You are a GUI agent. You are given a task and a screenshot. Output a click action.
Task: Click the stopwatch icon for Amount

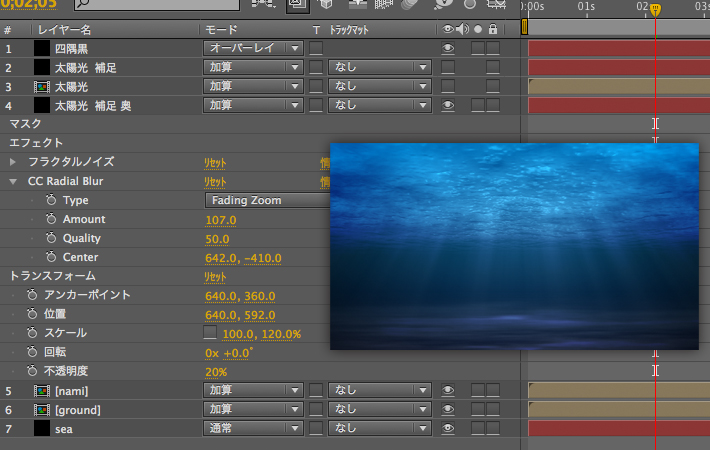[x=50, y=220]
